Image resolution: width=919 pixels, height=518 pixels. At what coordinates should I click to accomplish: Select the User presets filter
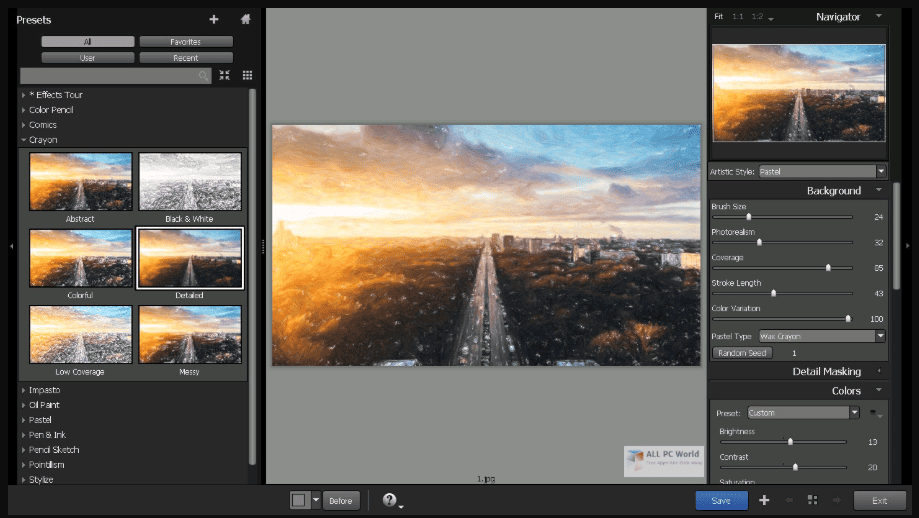pyautogui.click(x=87, y=57)
